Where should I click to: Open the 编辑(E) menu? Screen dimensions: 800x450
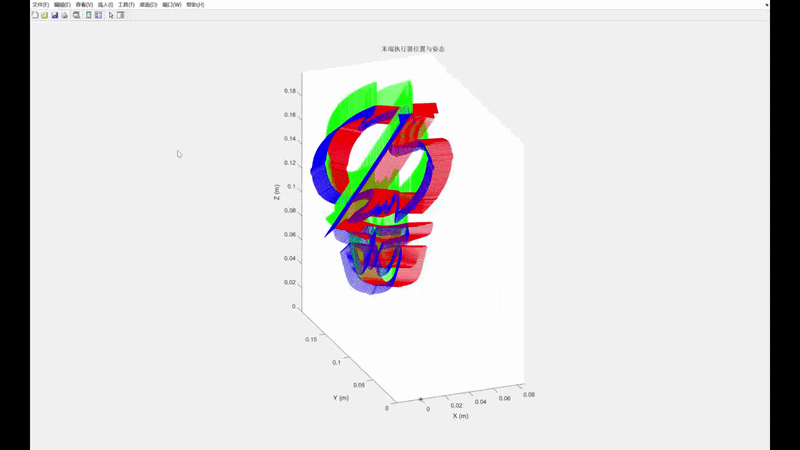point(62,5)
